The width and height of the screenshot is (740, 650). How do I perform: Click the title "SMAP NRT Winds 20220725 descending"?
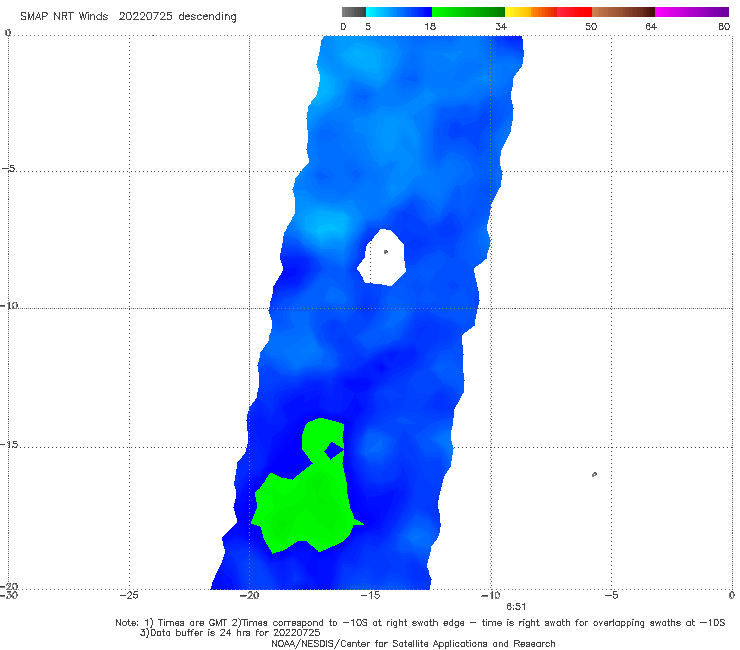(128, 17)
